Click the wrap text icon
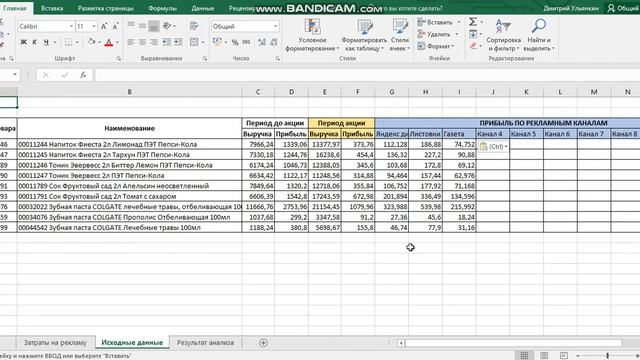Screen dimensions: 640x360 pyautogui.click(x=194, y=26)
